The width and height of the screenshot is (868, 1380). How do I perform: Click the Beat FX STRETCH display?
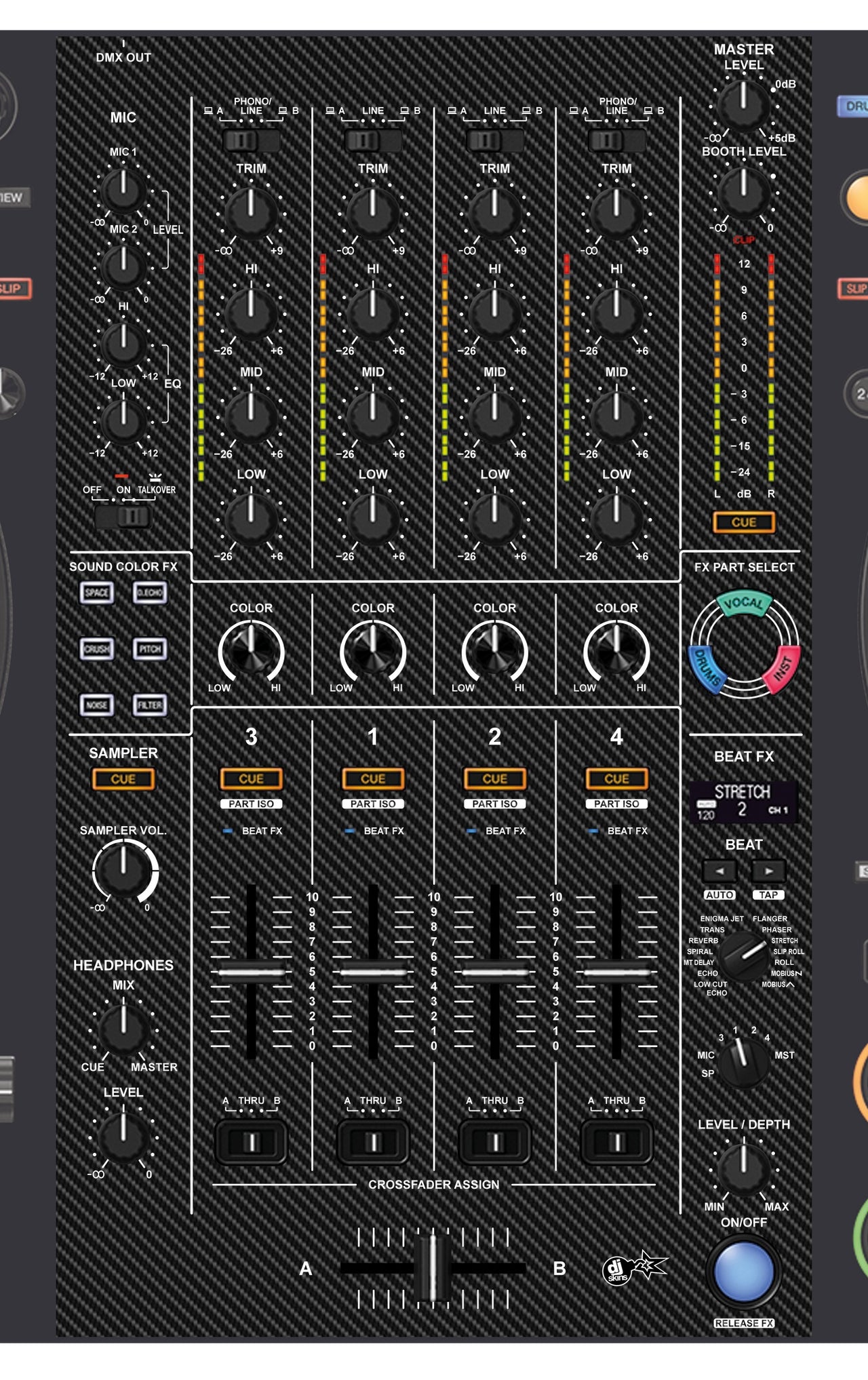click(x=744, y=802)
